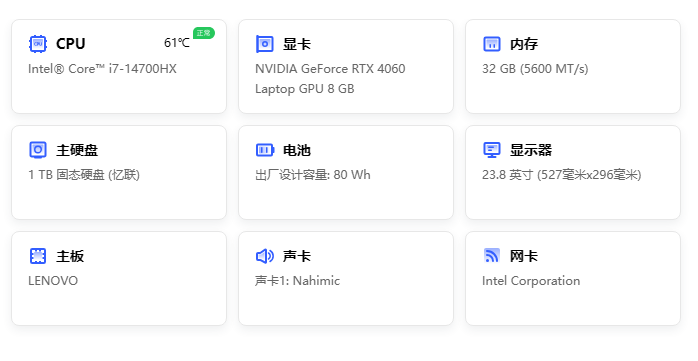Screen dimensions: 698x361
Task: Select Intel Corporation network text
Action: 531,280
